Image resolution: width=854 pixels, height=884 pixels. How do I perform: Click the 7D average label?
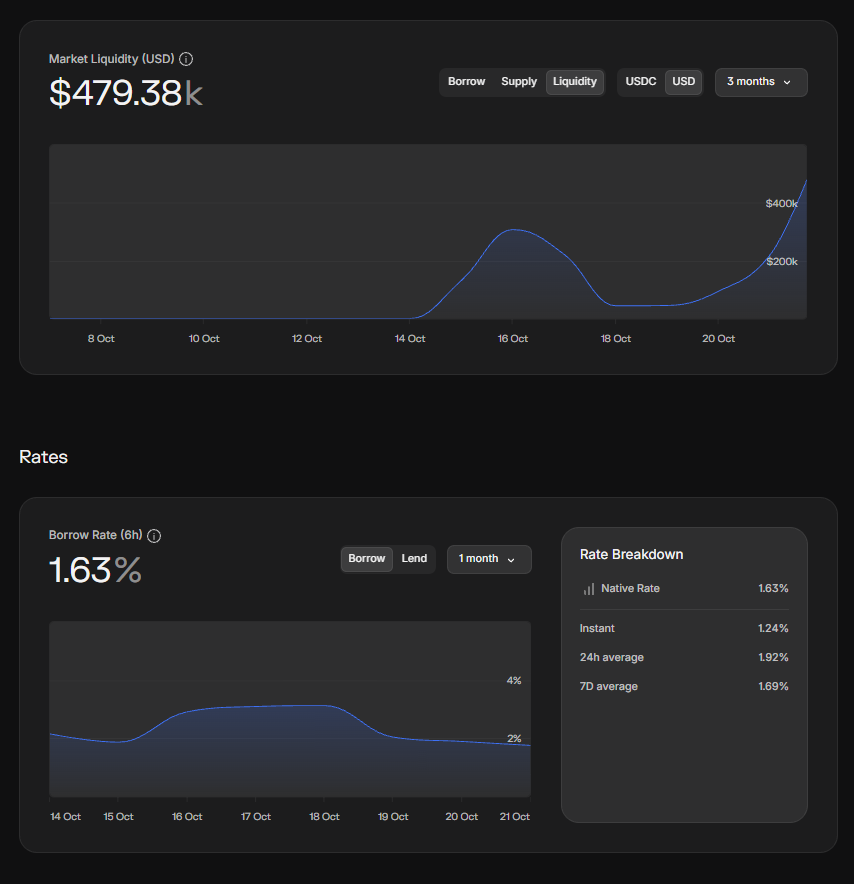pos(609,687)
